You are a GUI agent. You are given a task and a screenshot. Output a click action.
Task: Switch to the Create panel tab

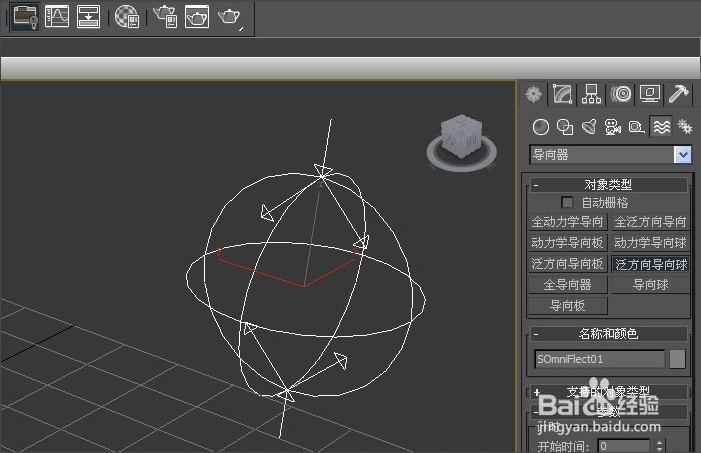tap(534, 94)
